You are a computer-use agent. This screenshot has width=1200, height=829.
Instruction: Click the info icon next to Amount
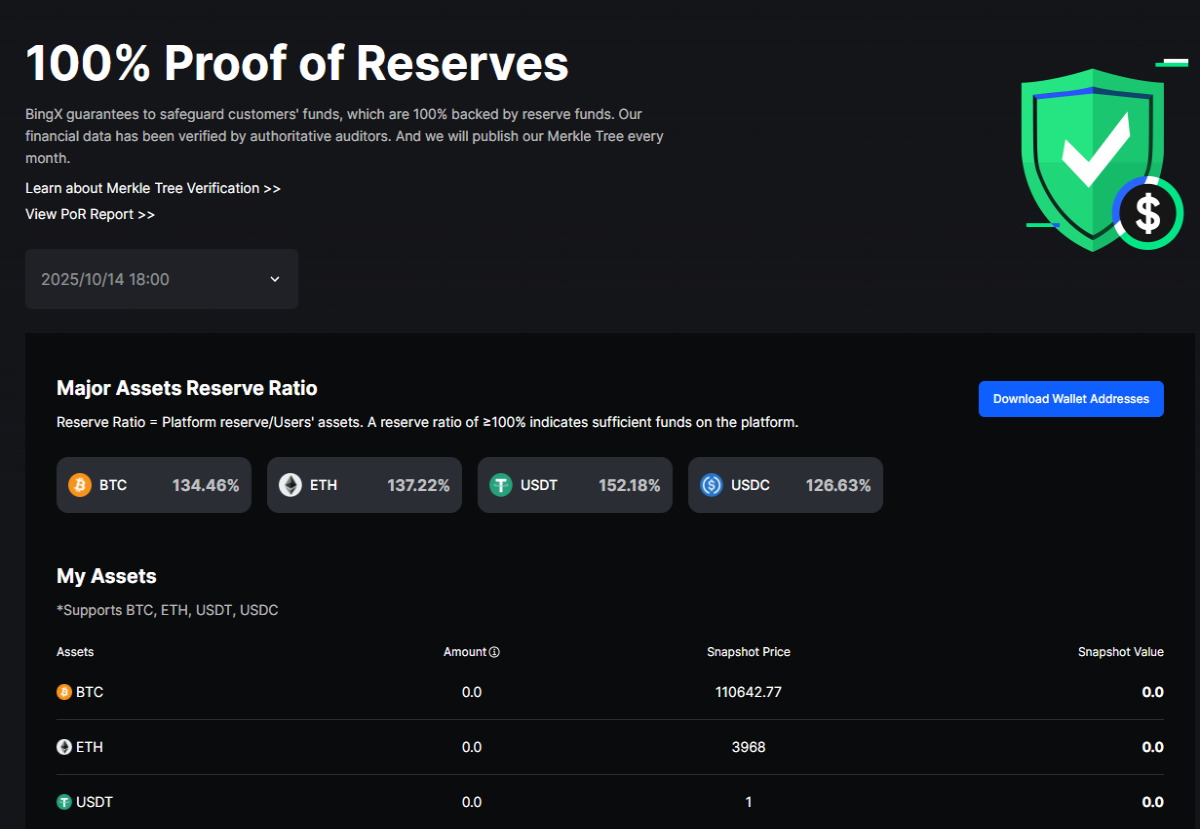point(494,652)
